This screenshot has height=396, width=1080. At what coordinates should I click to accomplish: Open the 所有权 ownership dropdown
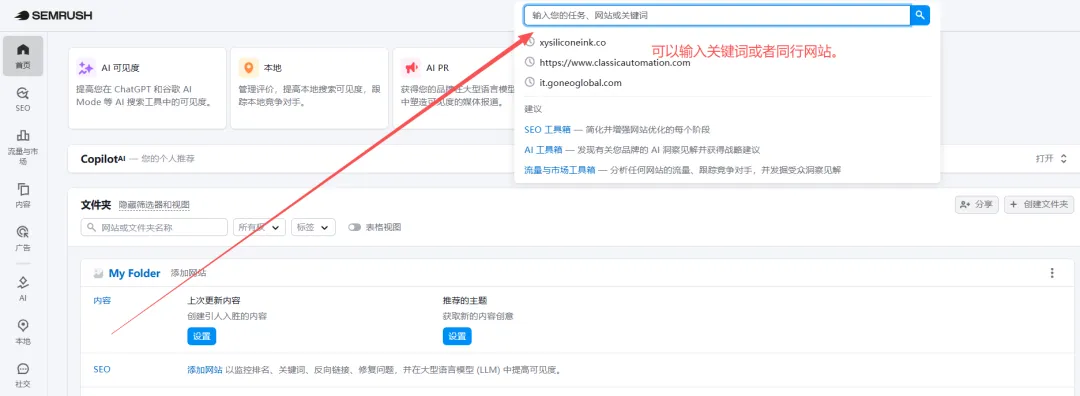[x=260, y=227]
